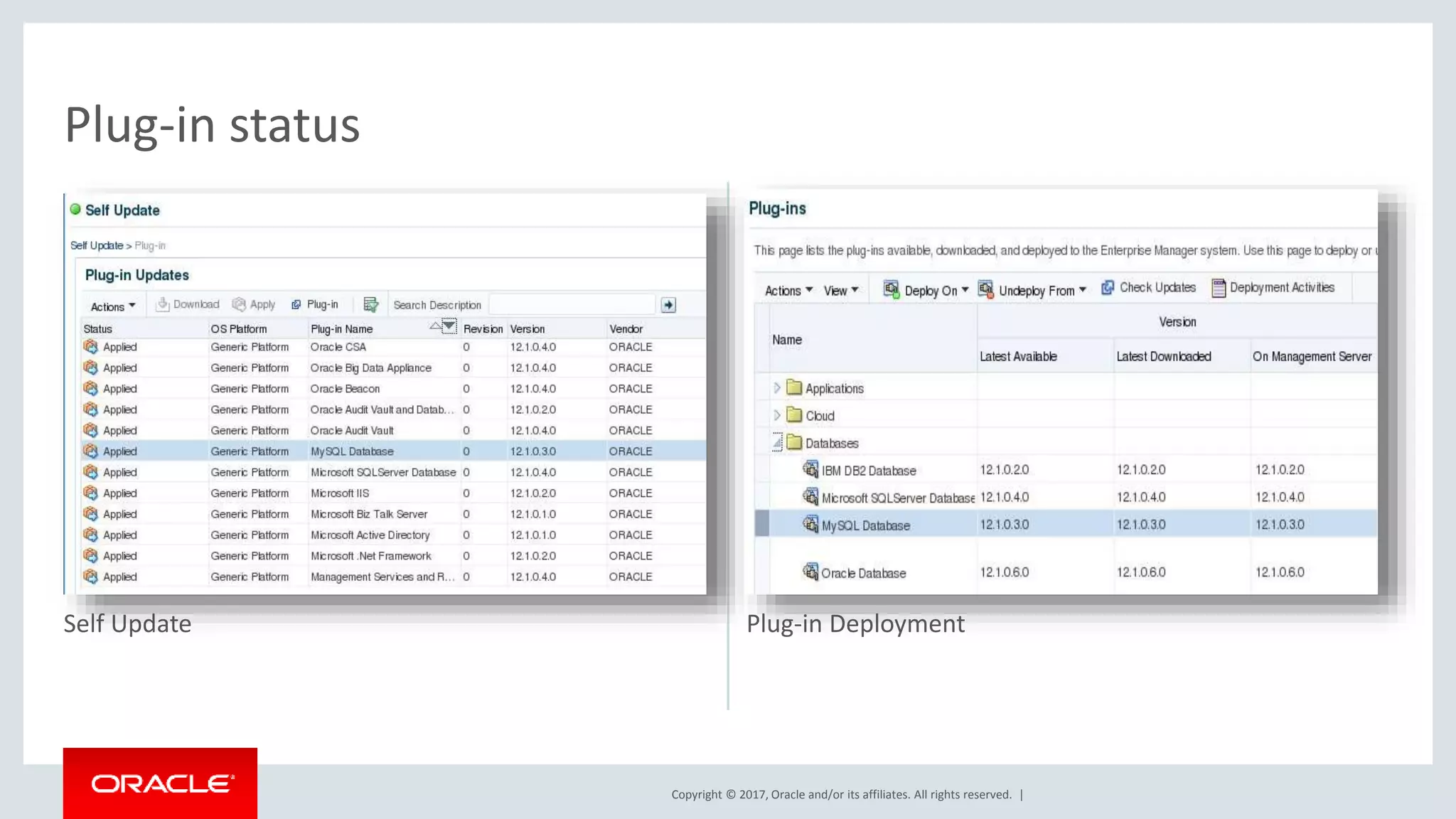The width and height of the screenshot is (1456, 819).
Task: Select Oracle Database in Plug-ins tree
Action: pyautogui.click(x=864, y=573)
